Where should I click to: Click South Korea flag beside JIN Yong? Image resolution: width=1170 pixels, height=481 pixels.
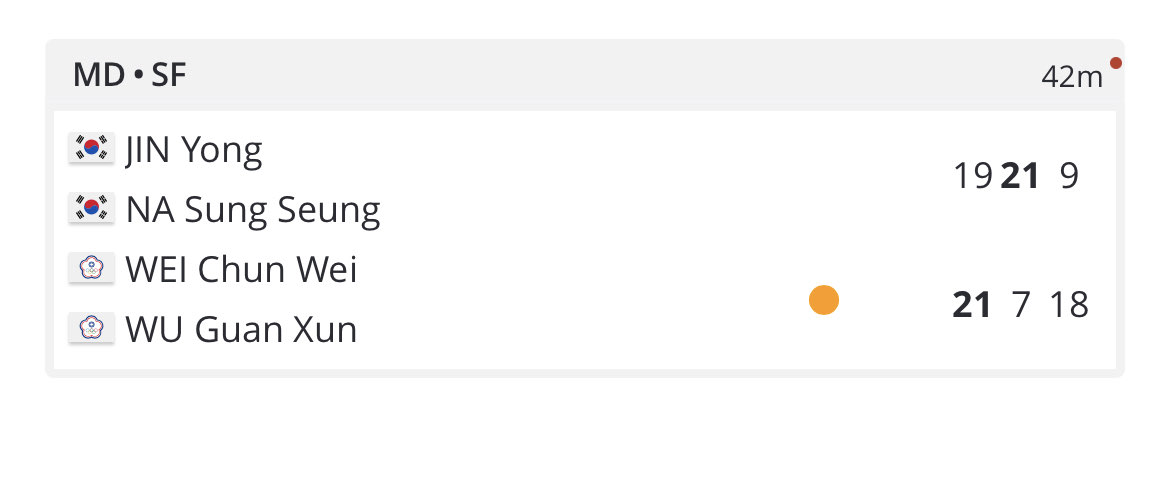point(91,148)
